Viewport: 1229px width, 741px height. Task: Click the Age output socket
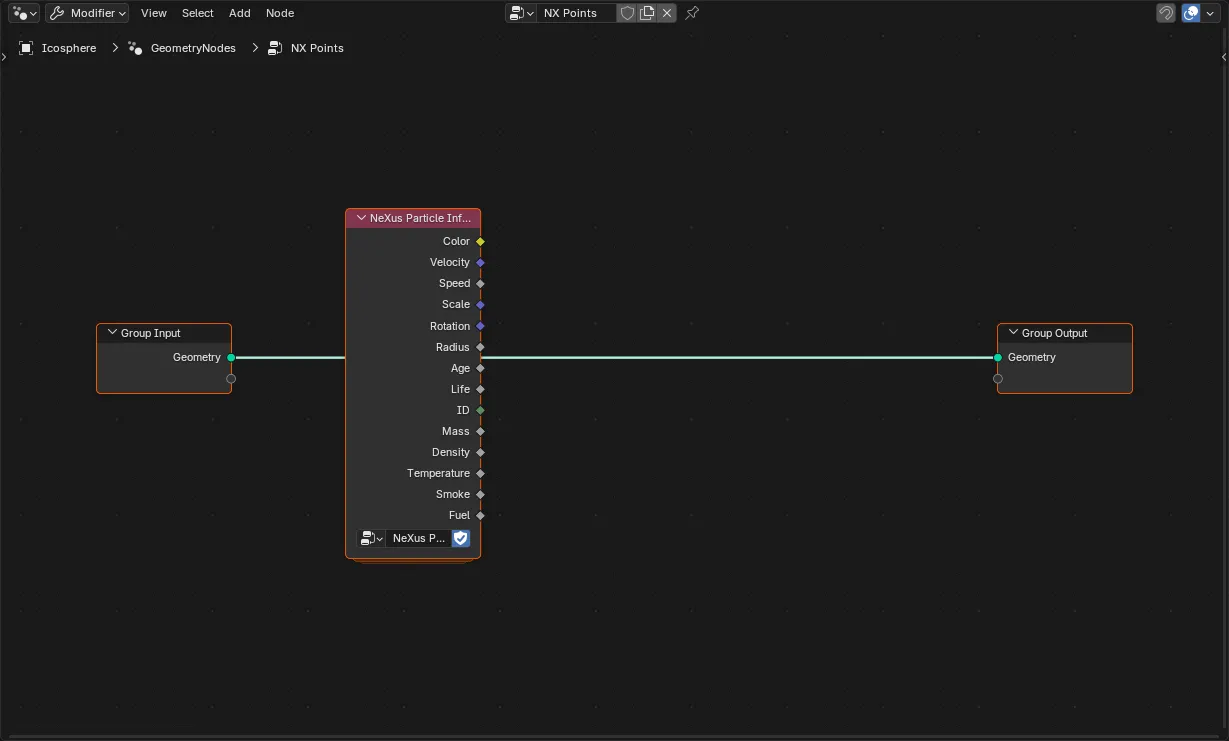coord(480,368)
